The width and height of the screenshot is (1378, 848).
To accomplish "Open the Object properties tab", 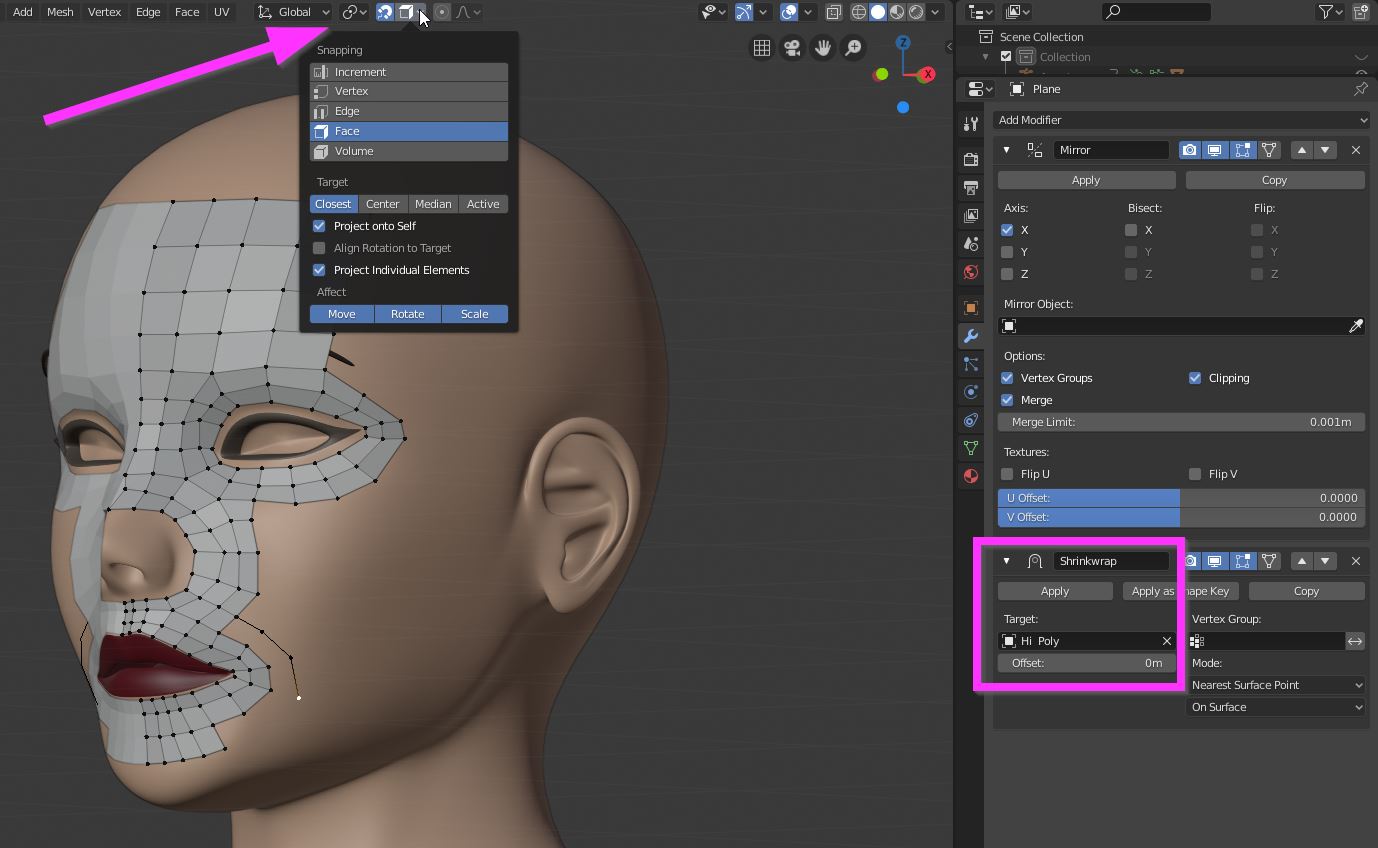I will pos(971,308).
